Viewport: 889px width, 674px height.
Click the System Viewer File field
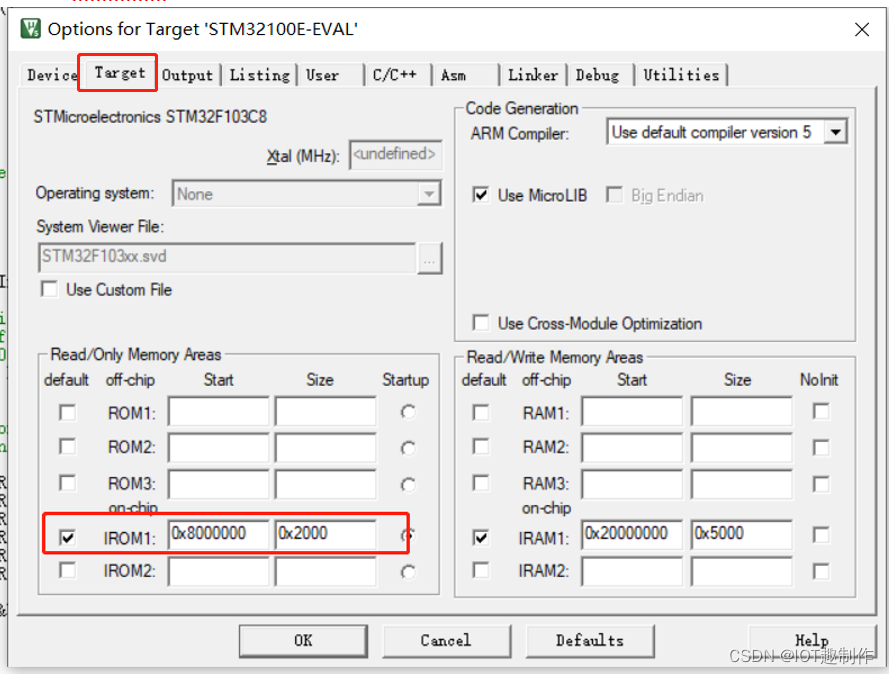[x=227, y=257]
